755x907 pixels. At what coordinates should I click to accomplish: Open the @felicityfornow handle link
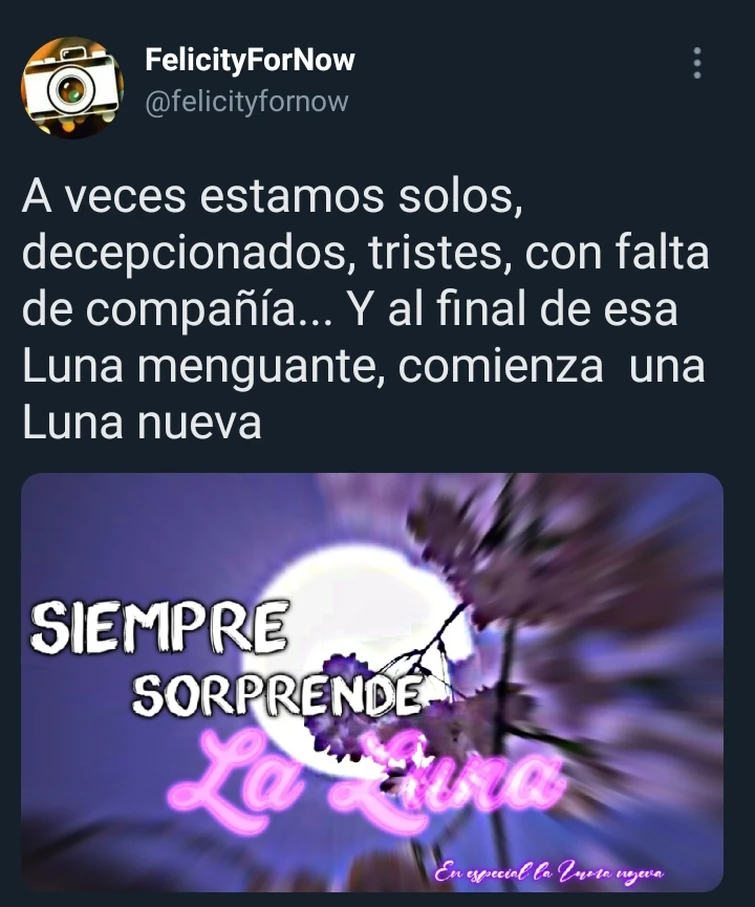tap(246, 102)
